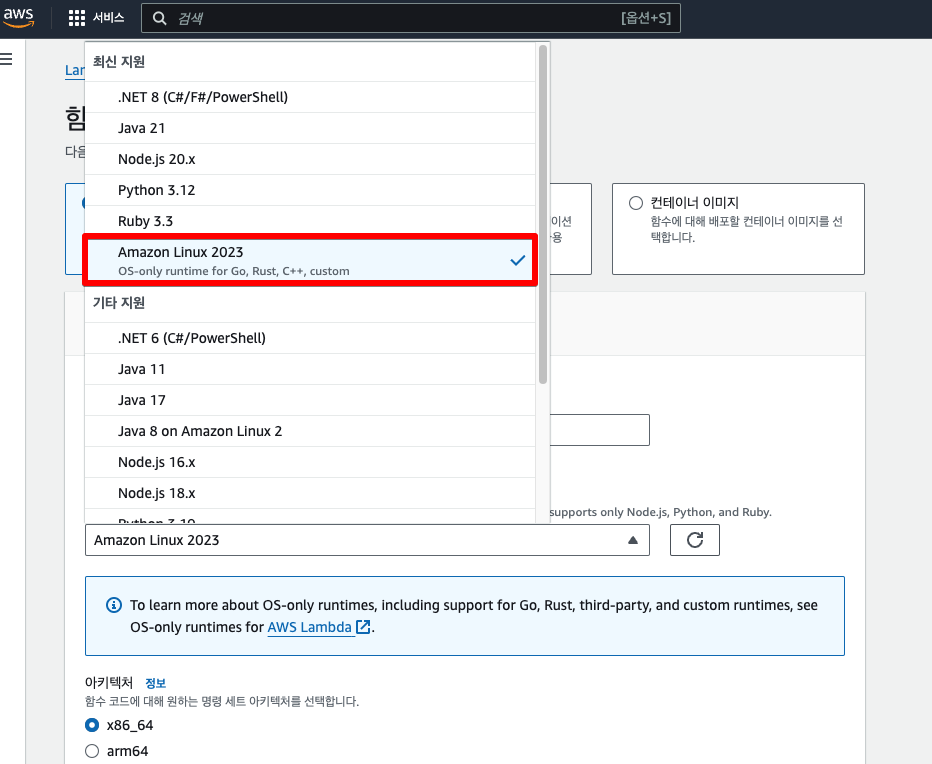This screenshot has width=932, height=764.
Task: Open the hamburger side navigation menu
Action: (x=7, y=59)
